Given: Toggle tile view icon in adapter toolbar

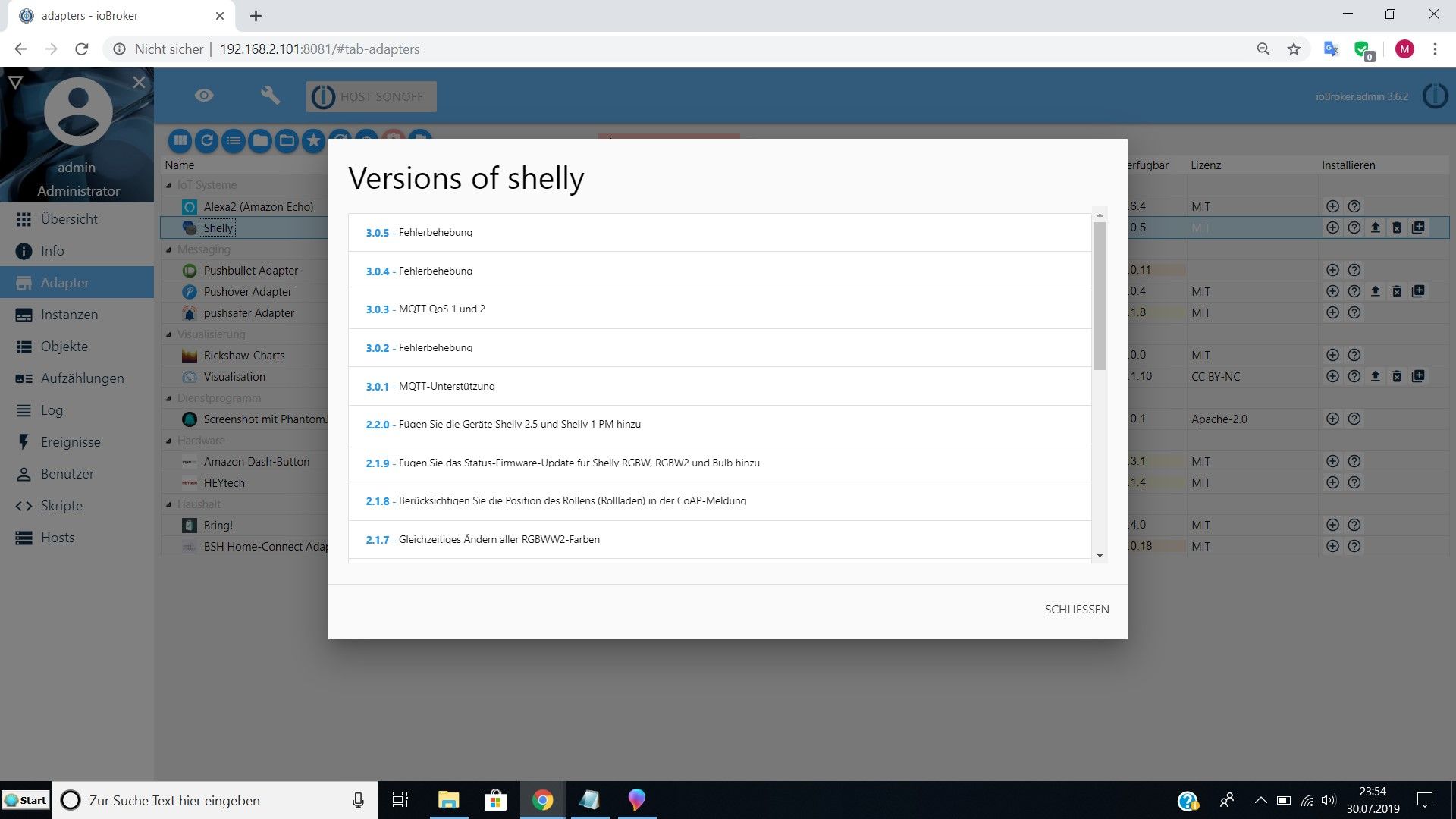Looking at the screenshot, I should click(180, 140).
